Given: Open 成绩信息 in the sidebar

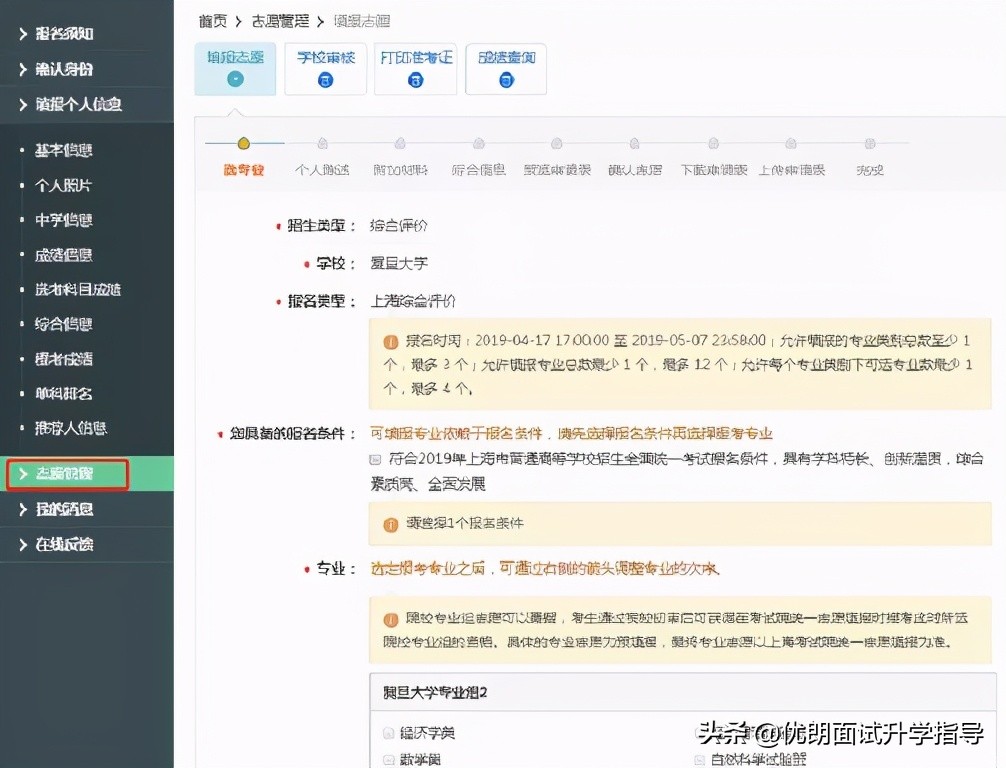Looking at the screenshot, I should tap(64, 255).
